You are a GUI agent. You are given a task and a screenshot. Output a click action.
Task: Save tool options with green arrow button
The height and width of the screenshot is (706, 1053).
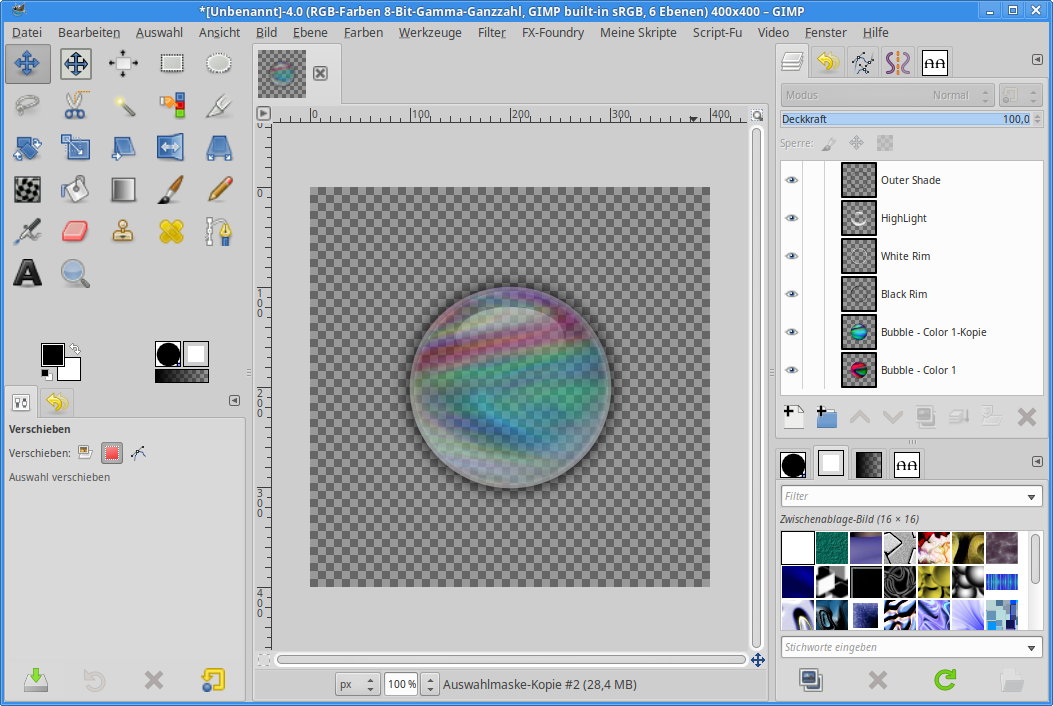click(x=36, y=680)
